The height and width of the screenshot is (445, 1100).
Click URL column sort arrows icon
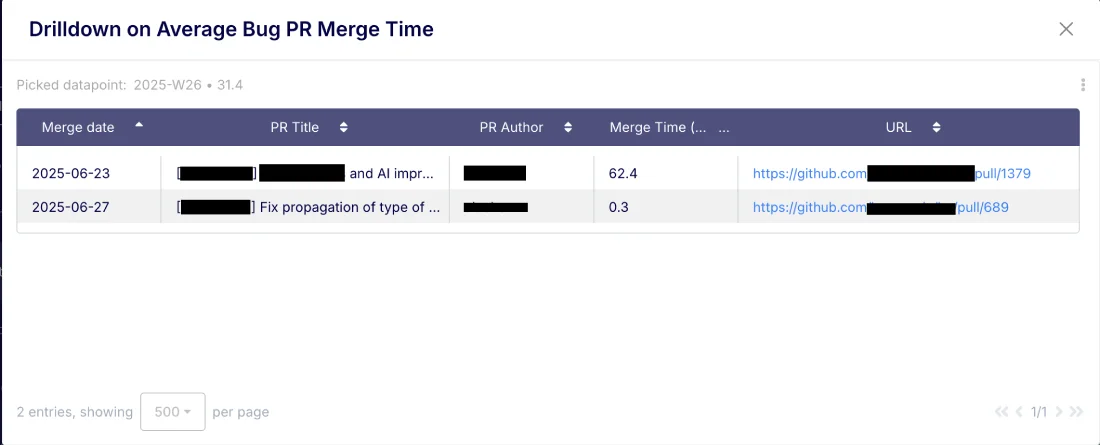936,128
